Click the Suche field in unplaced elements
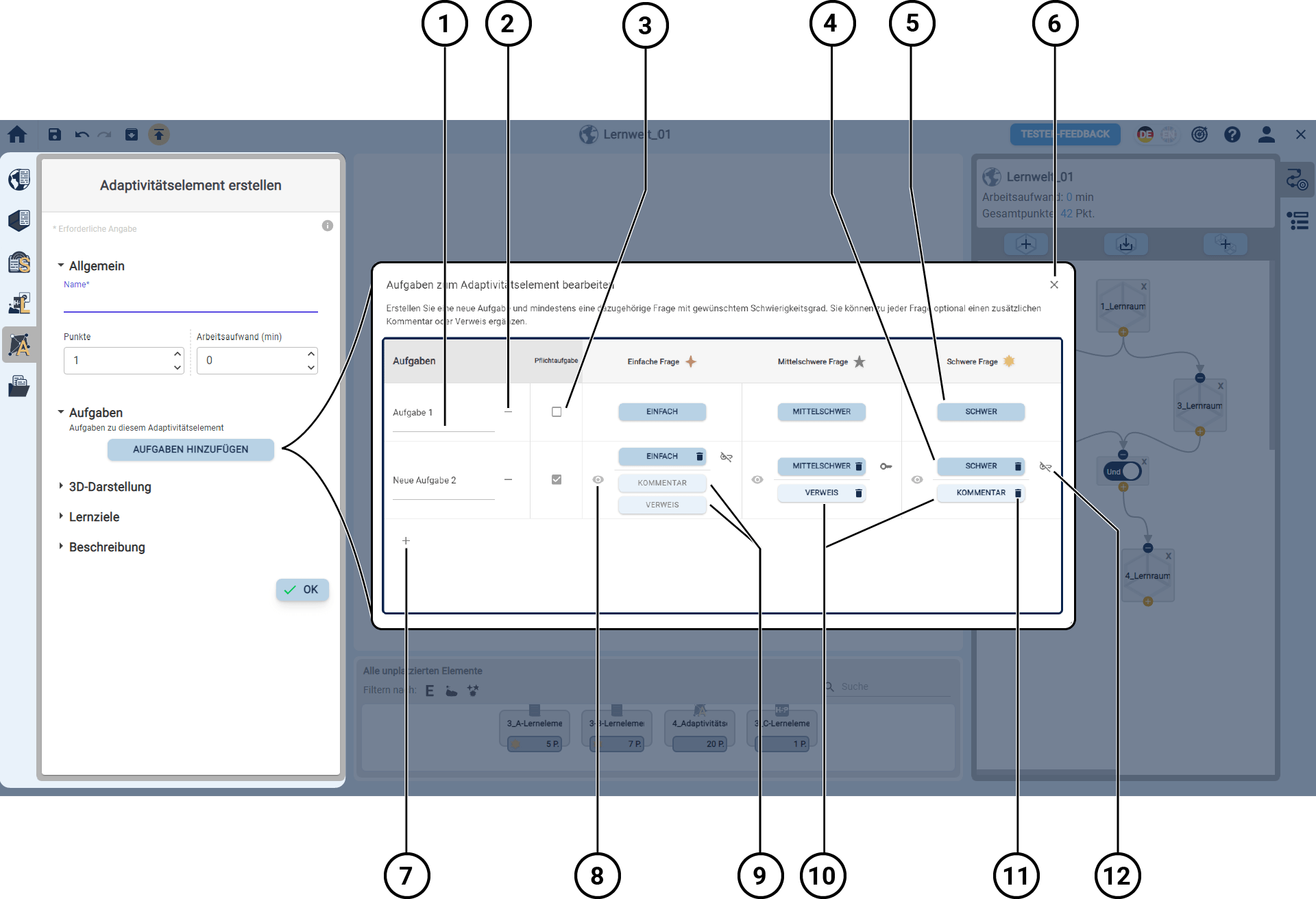Screen dimensions: 1316x899 click(894, 686)
